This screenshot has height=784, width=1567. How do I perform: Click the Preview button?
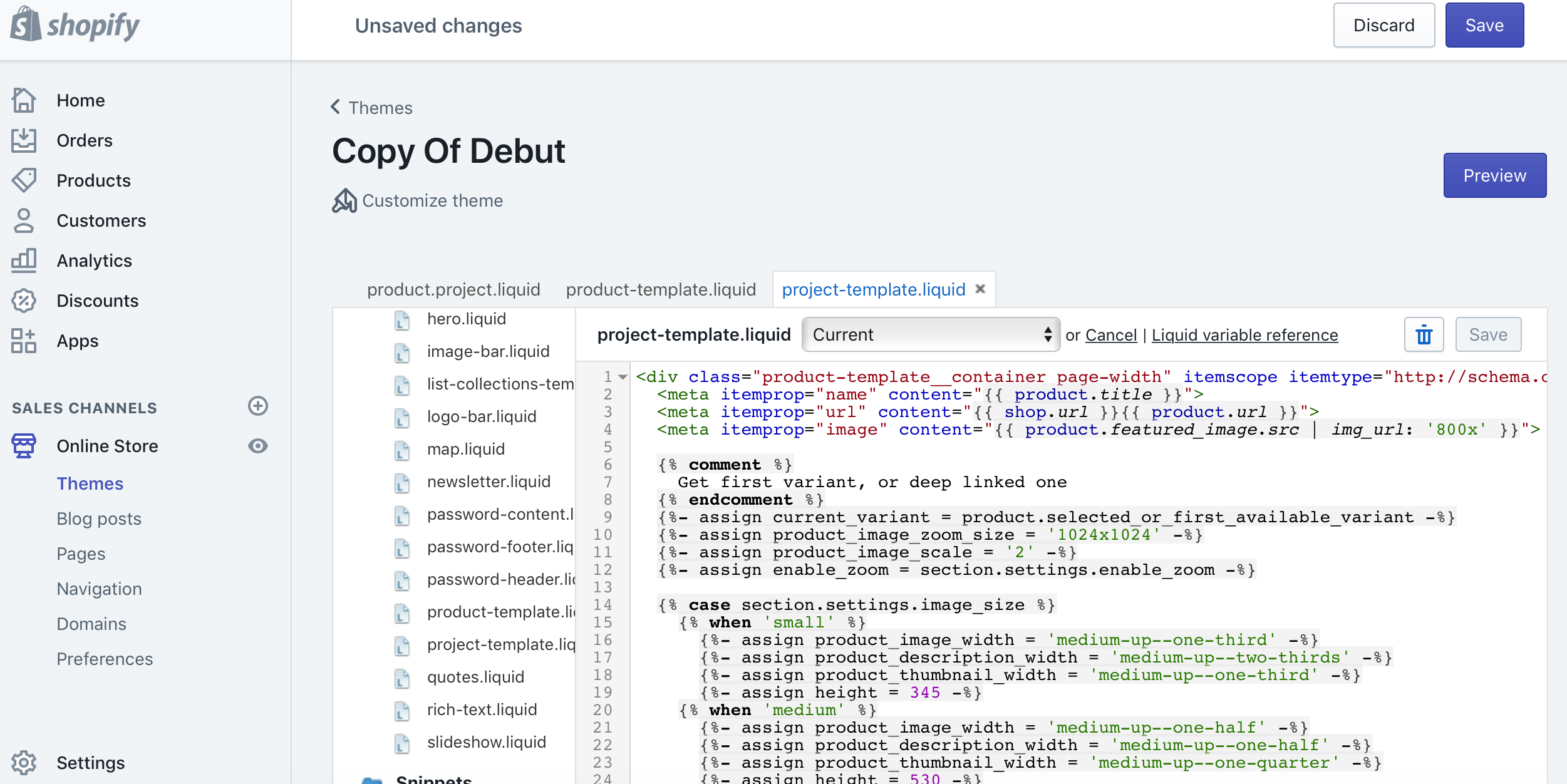(x=1495, y=175)
